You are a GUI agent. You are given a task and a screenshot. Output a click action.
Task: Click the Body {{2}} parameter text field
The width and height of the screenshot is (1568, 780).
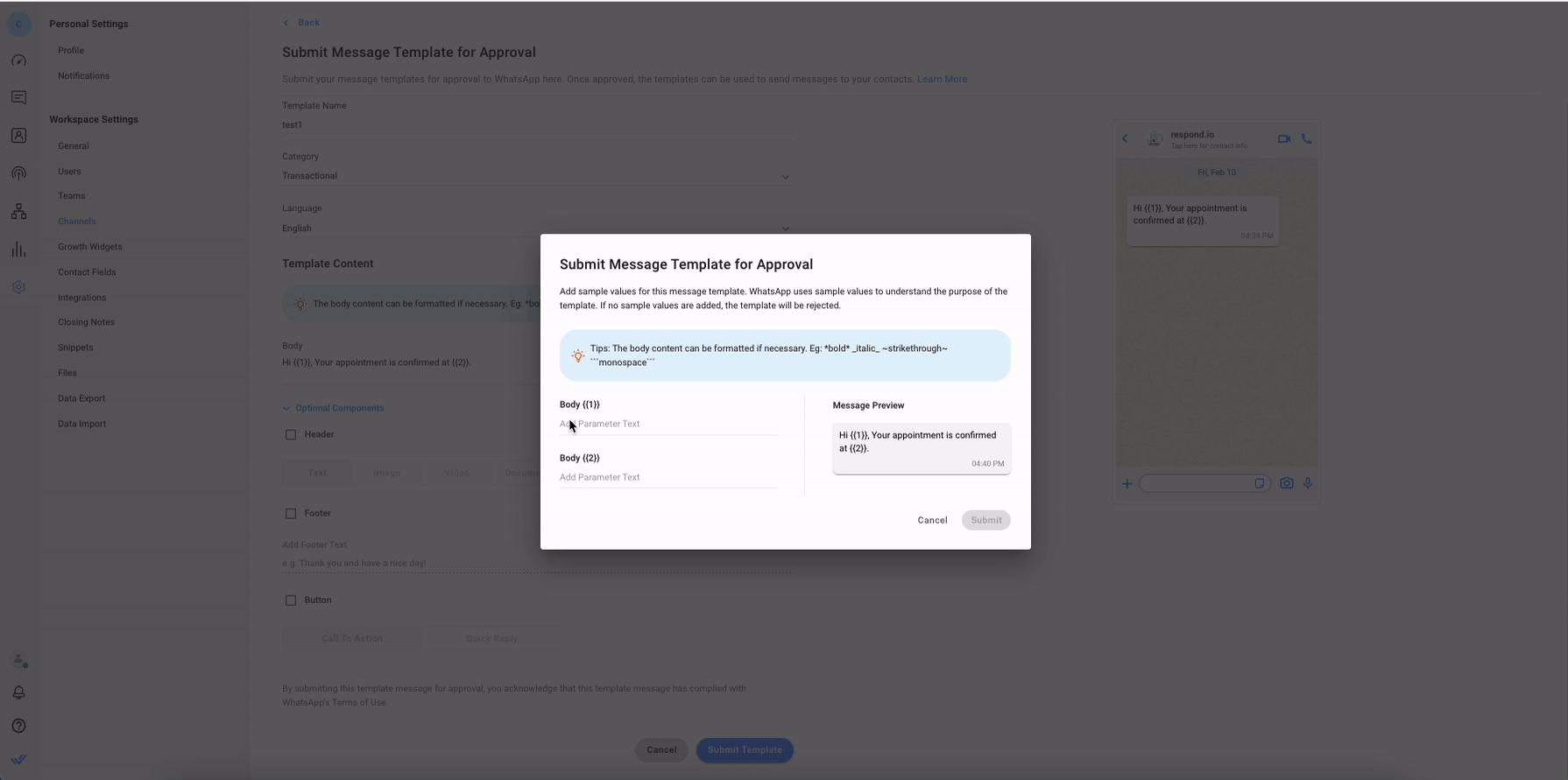[x=667, y=477]
